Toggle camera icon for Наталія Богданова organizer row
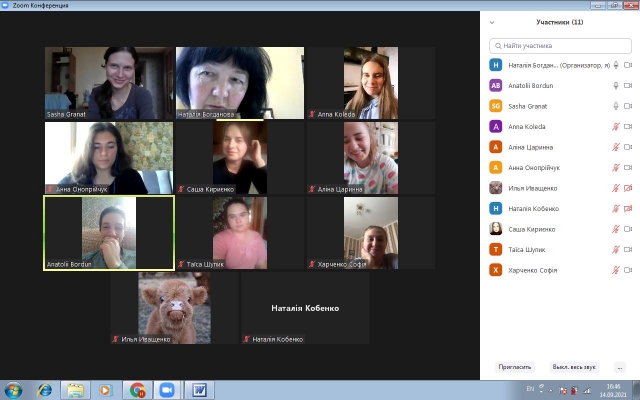 point(628,65)
